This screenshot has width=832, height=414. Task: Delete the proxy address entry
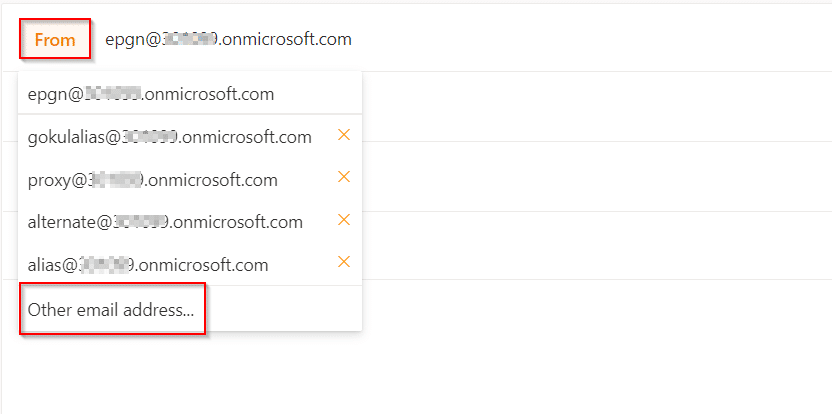pyautogui.click(x=344, y=177)
